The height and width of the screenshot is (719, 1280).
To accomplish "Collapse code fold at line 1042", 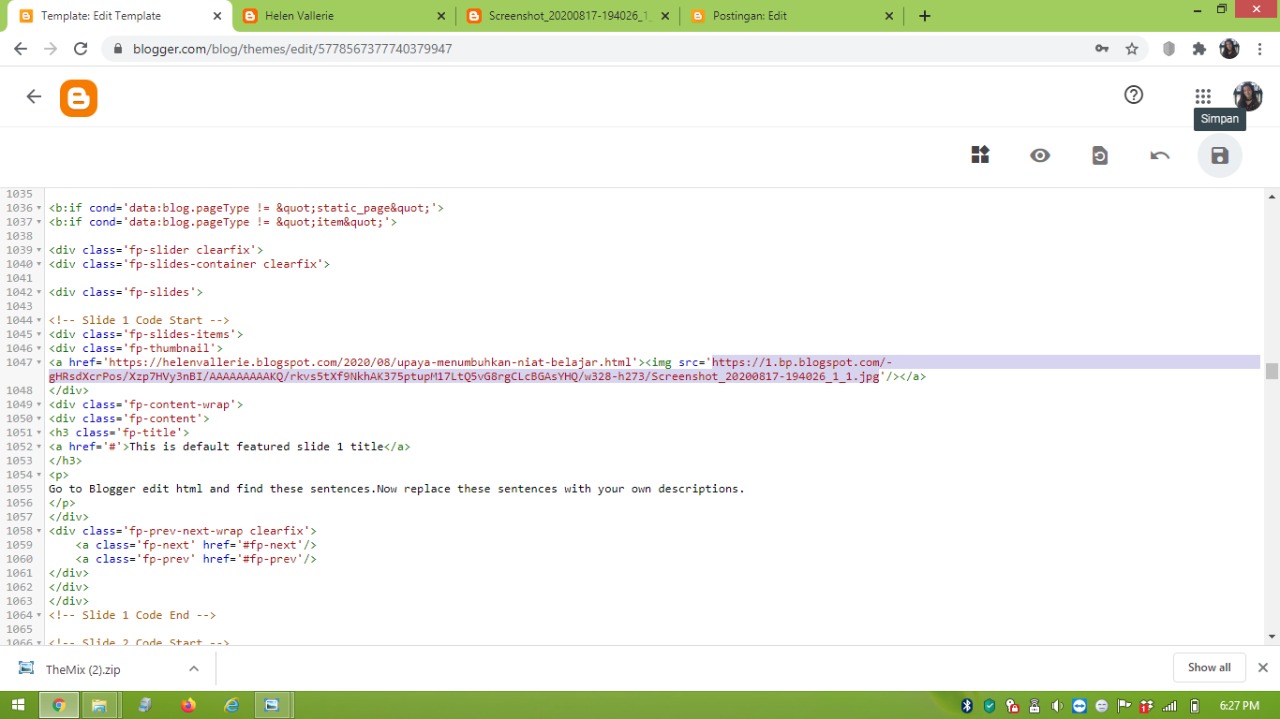I will coord(39,292).
